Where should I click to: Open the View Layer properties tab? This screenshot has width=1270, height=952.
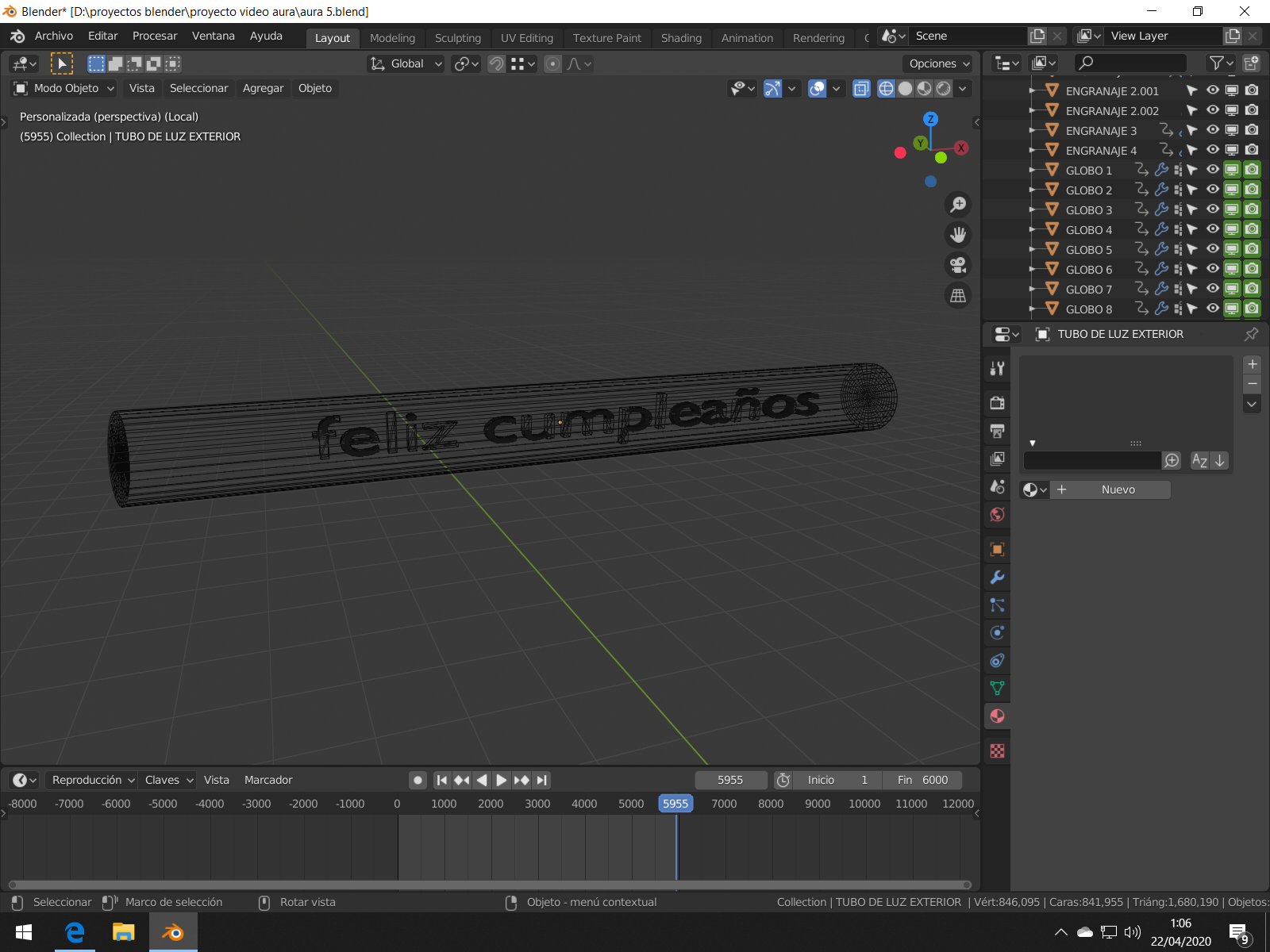pyautogui.click(x=998, y=459)
